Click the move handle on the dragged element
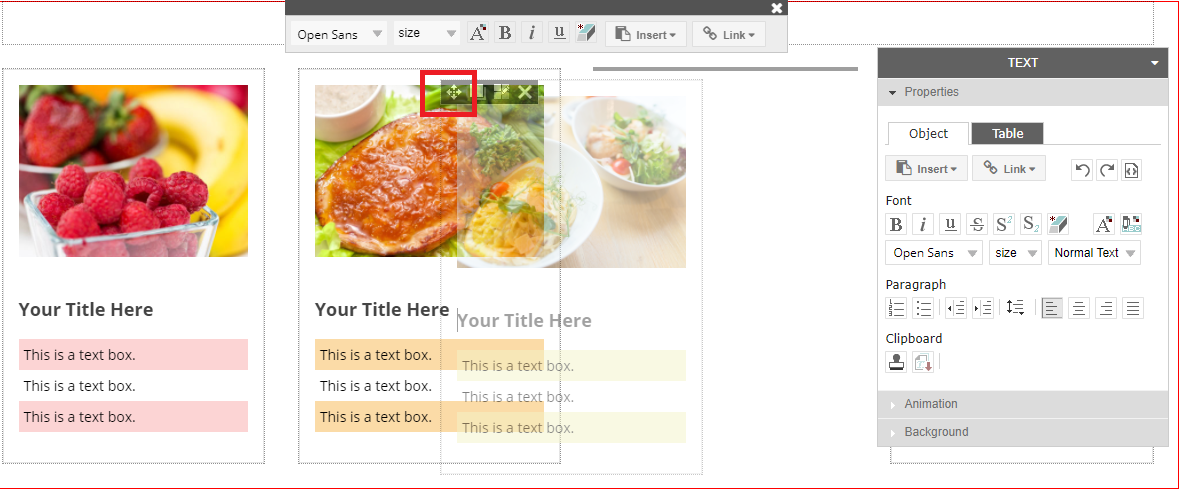The image size is (1179, 490). pos(453,92)
